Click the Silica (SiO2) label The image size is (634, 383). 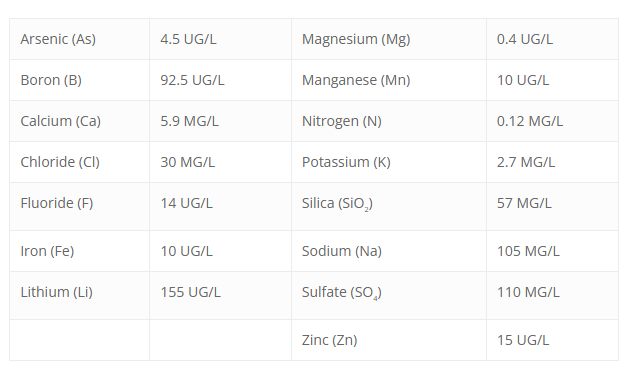[x=337, y=203]
